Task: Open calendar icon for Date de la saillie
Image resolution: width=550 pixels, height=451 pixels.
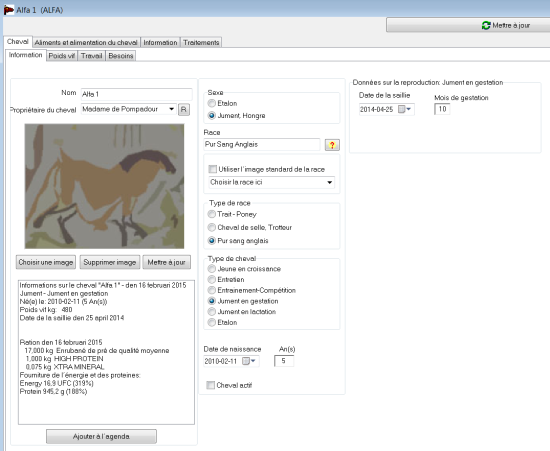Action: [401, 109]
